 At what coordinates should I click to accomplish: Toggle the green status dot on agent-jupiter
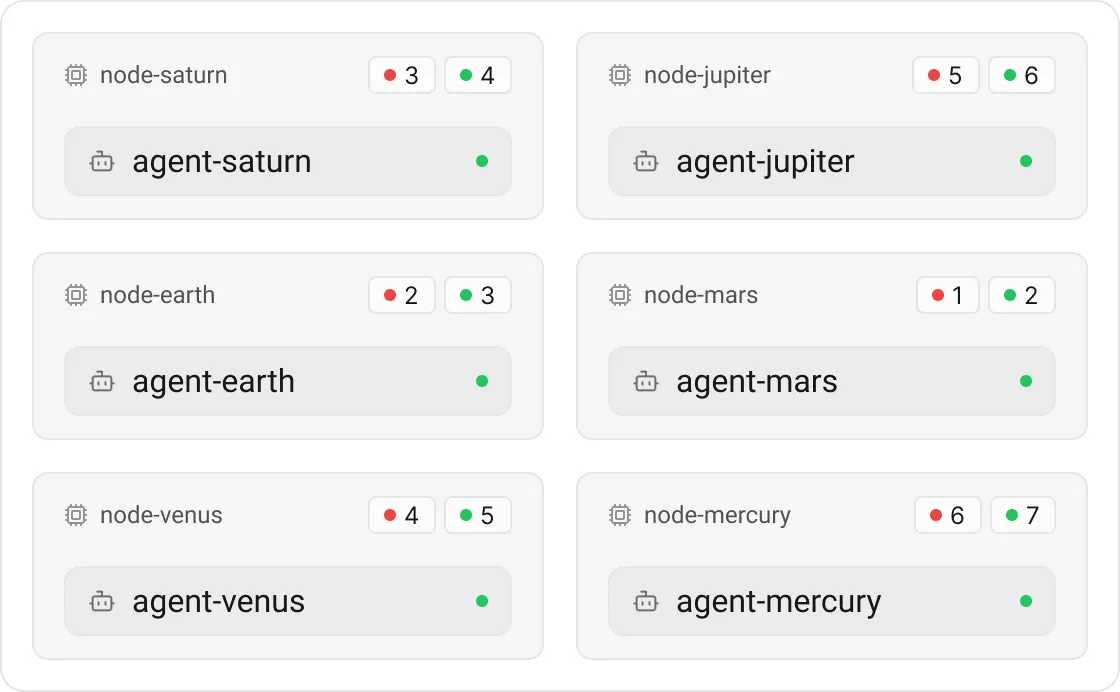[x=1025, y=161]
